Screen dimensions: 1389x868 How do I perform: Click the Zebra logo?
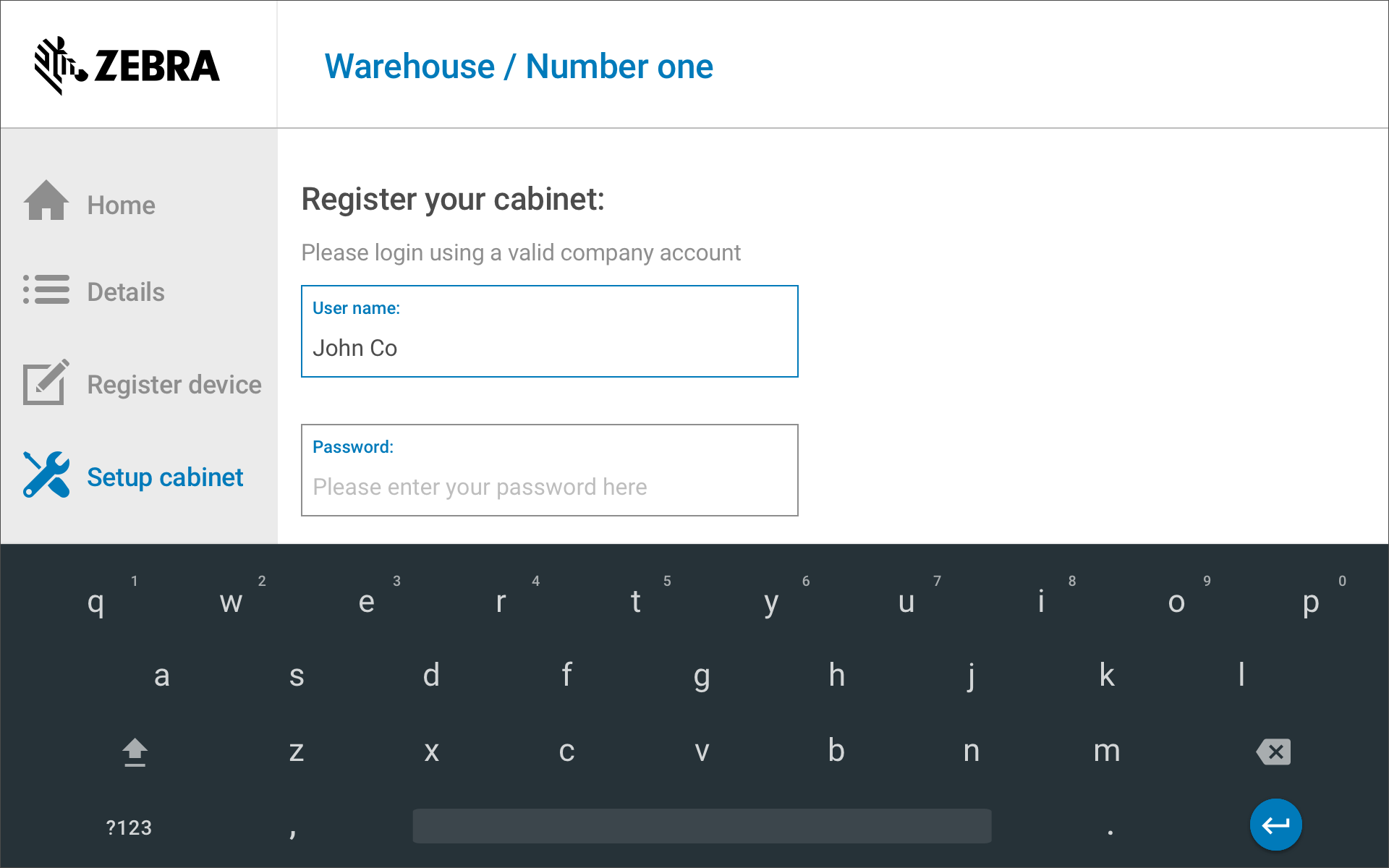127,66
